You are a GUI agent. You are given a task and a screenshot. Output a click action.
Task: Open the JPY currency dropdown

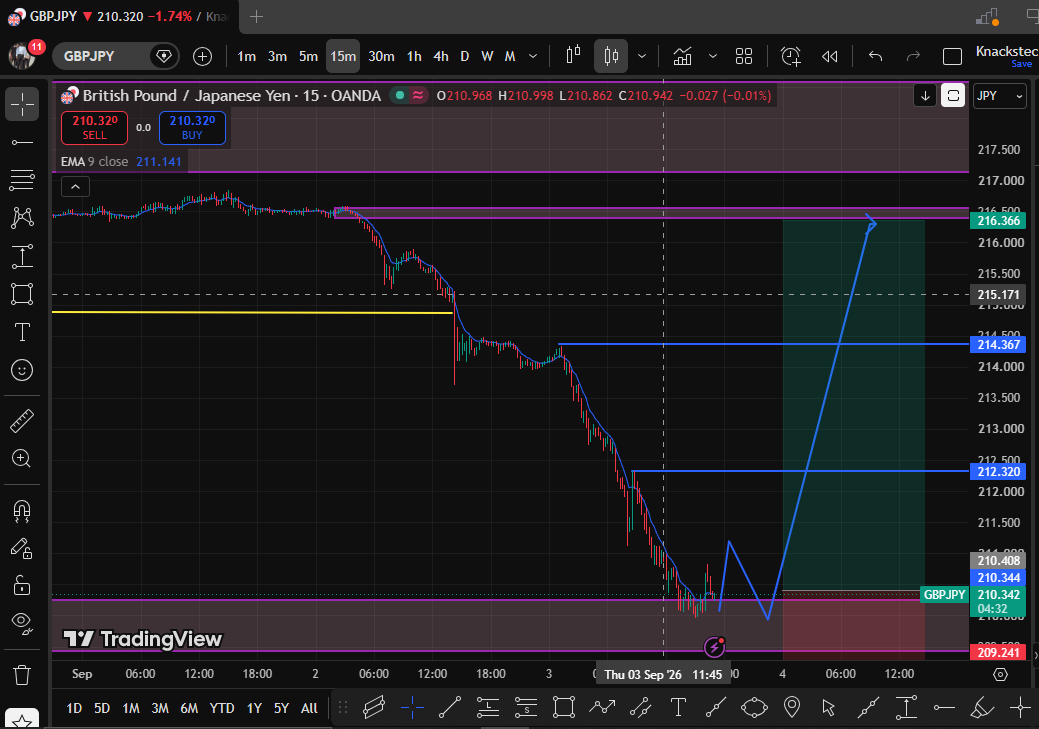(x=999, y=96)
